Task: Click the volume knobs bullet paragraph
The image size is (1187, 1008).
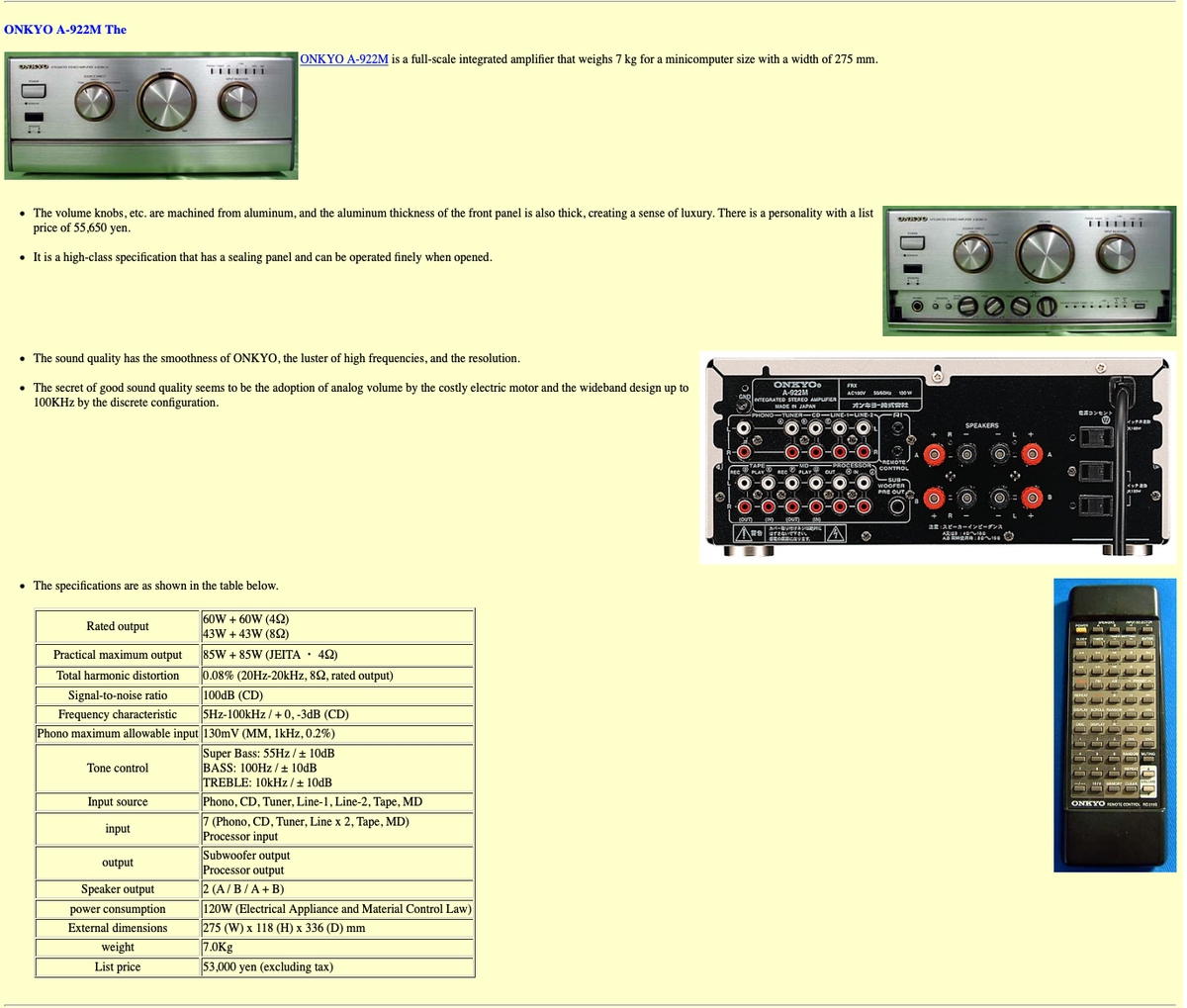Action: pyautogui.click(x=453, y=221)
